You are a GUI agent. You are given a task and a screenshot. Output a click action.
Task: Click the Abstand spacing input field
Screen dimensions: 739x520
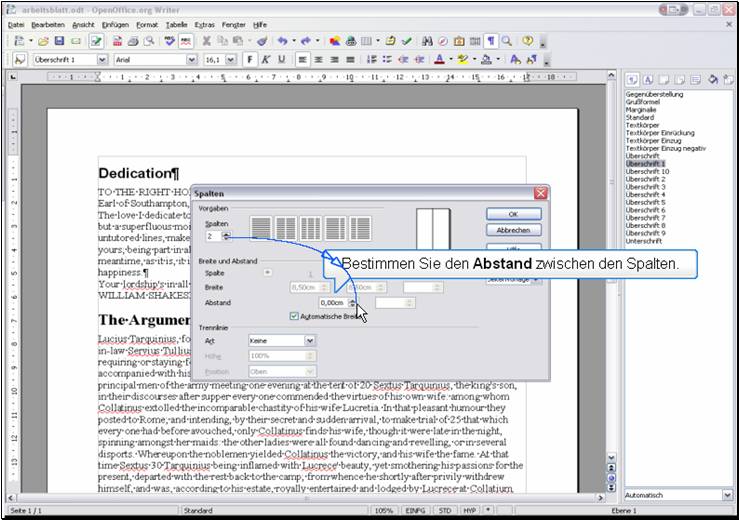pos(331,302)
